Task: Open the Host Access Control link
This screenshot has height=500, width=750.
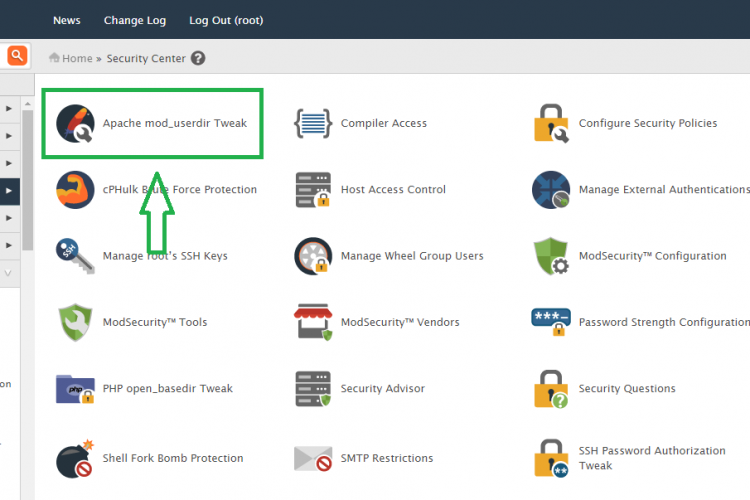Action: click(393, 189)
